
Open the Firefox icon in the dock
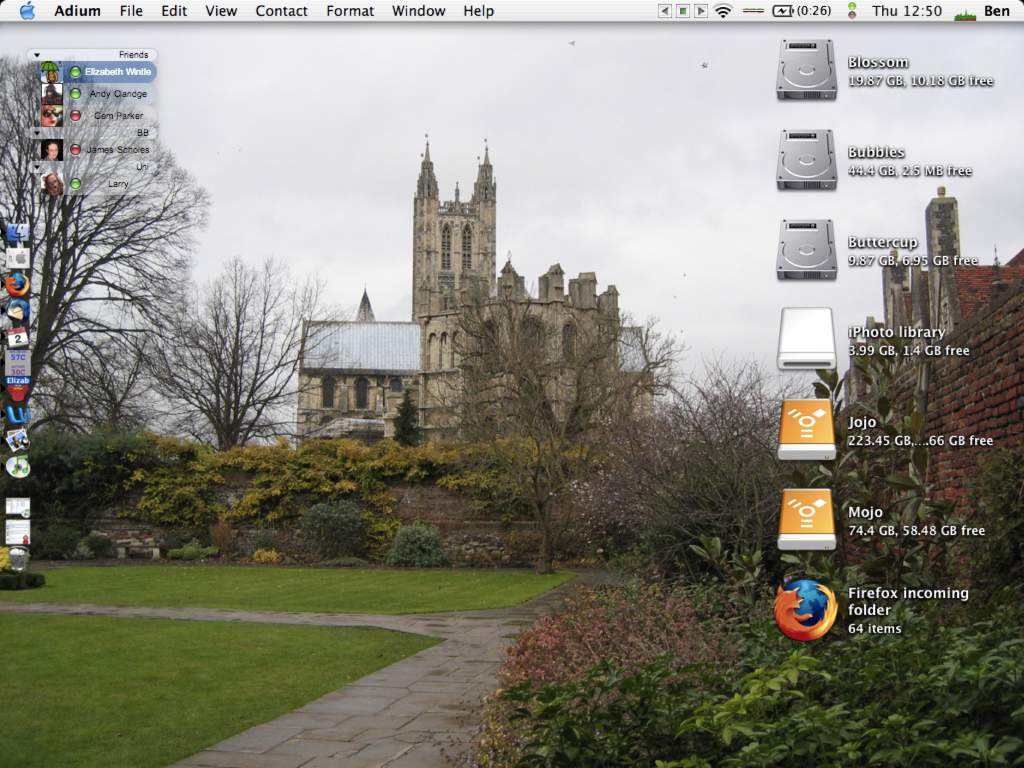coord(17,285)
